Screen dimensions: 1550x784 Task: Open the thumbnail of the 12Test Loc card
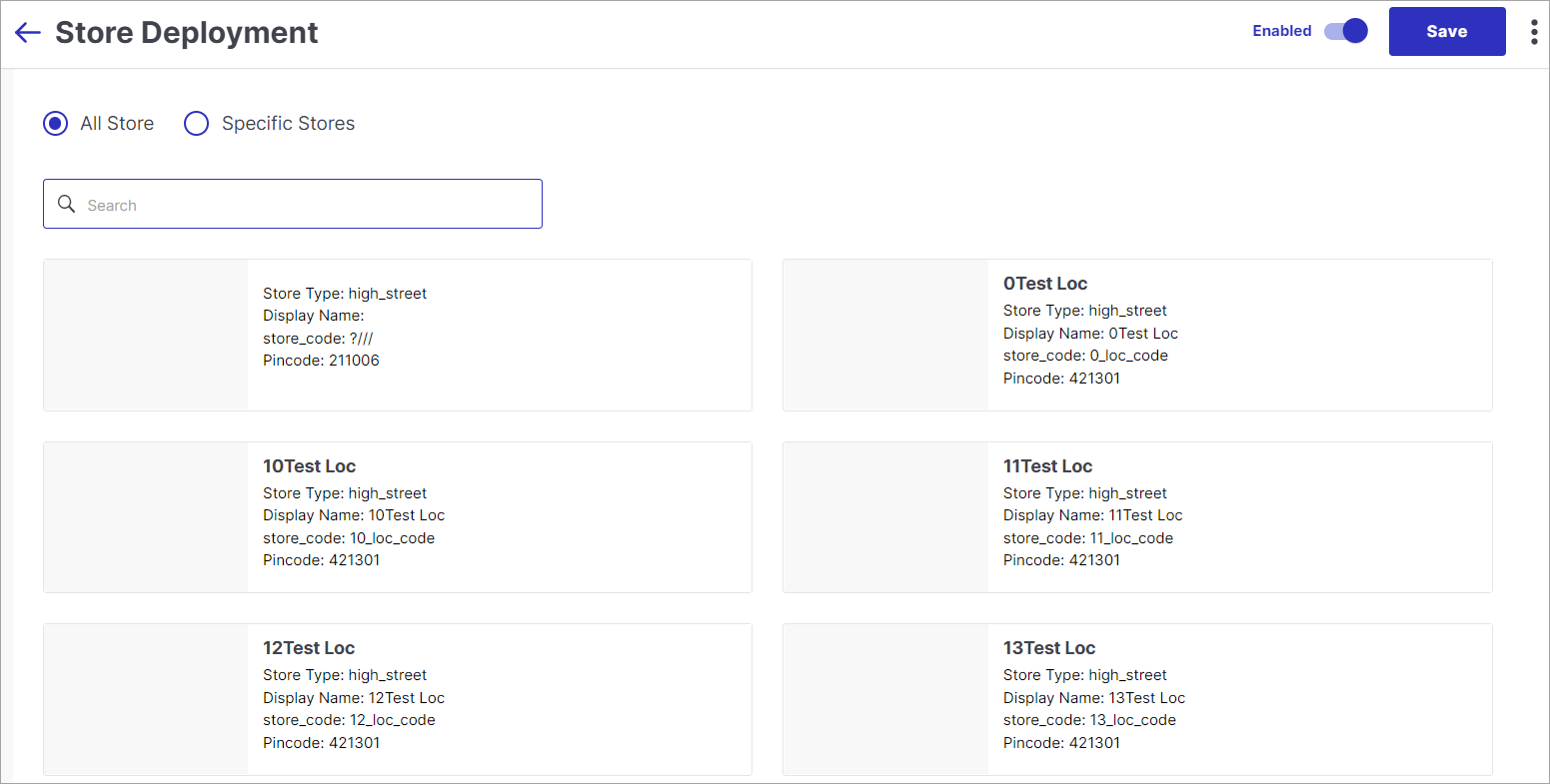(146, 699)
